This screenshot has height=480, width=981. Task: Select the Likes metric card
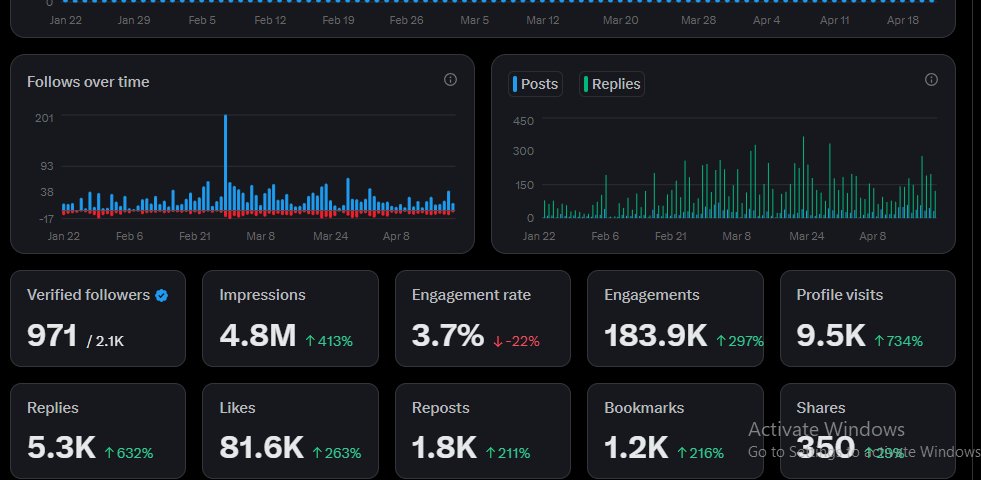[290, 431]
